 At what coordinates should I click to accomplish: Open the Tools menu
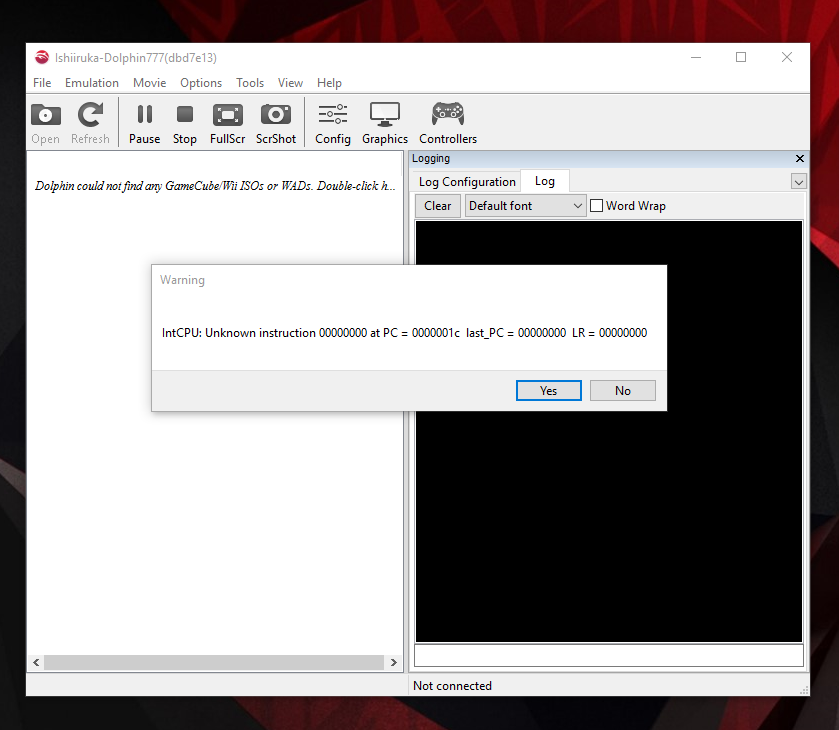point(250,83)
